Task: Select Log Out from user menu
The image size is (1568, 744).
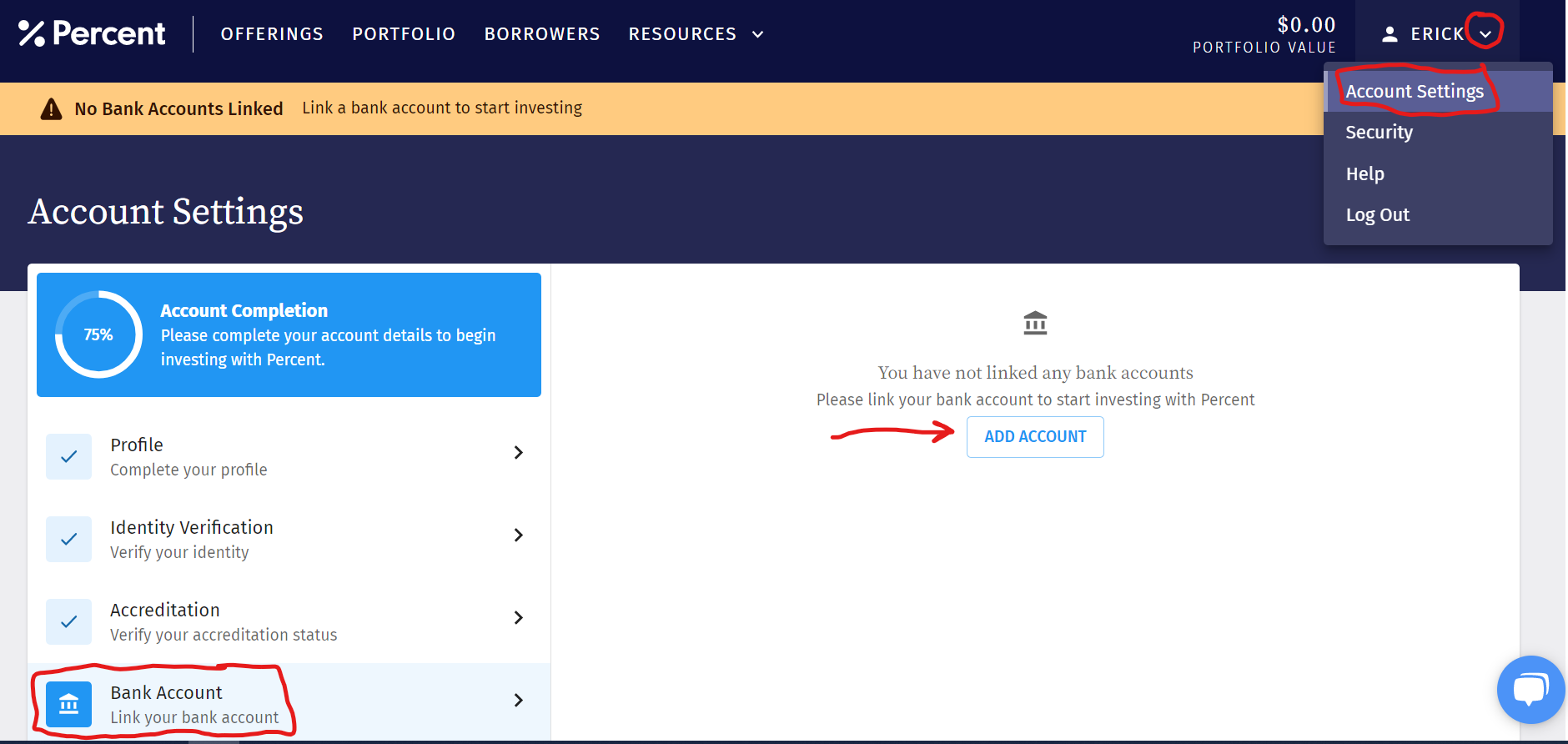Action: tap(1438, 215)
